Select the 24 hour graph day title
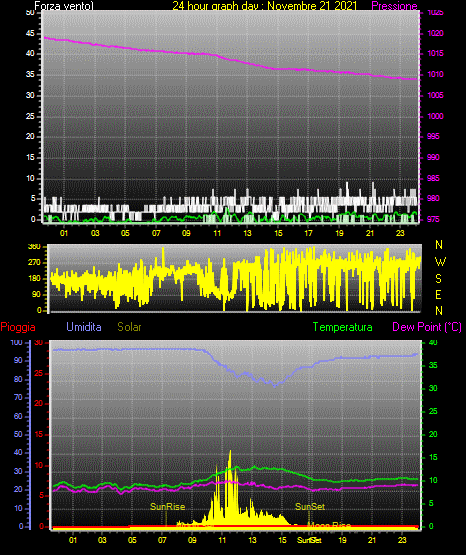This screenshot has width=466, height=555. coord(265,6)
